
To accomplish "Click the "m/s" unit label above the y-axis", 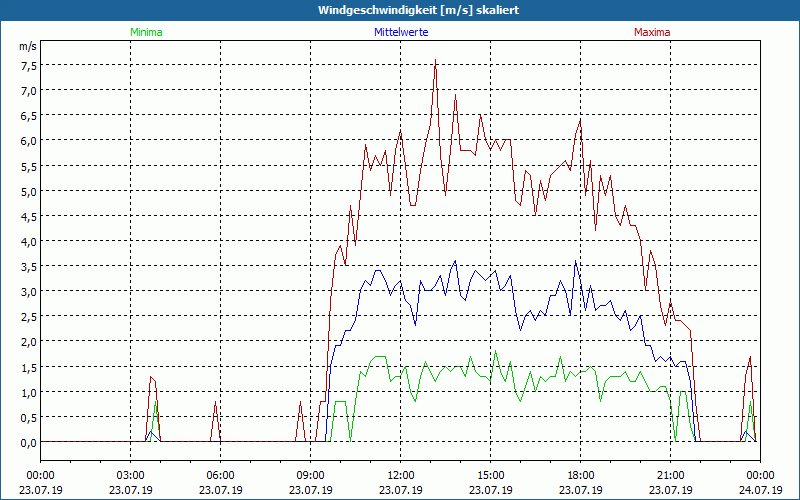I will click(x=28, y=46).
